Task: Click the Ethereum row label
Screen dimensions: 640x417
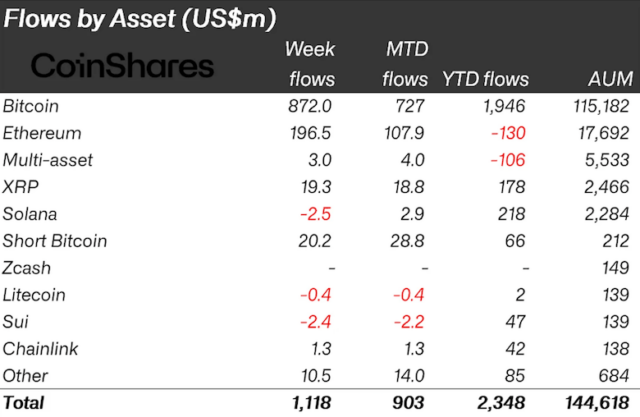Action: coord(41,132)
